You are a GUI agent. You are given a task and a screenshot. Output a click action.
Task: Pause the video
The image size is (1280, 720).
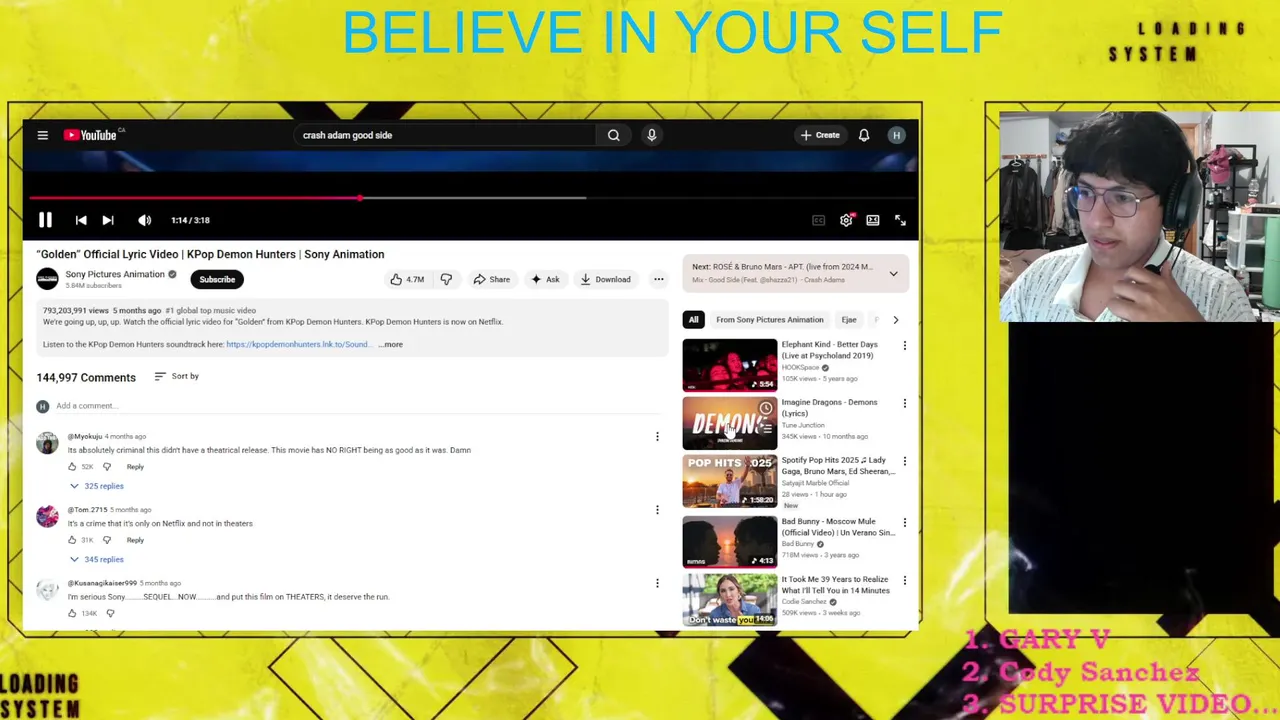[x=45, y=220]
